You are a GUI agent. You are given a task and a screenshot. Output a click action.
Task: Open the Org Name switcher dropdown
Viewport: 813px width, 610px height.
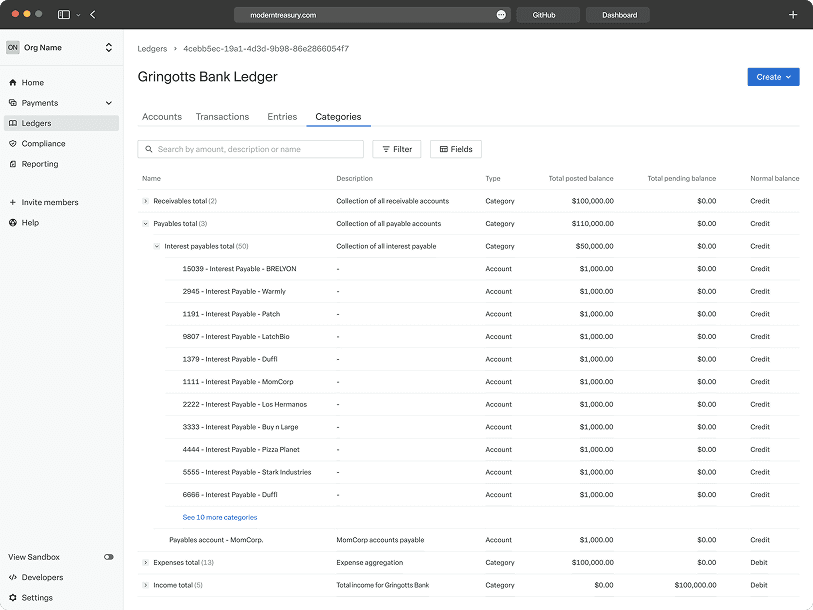click(108, 47)
